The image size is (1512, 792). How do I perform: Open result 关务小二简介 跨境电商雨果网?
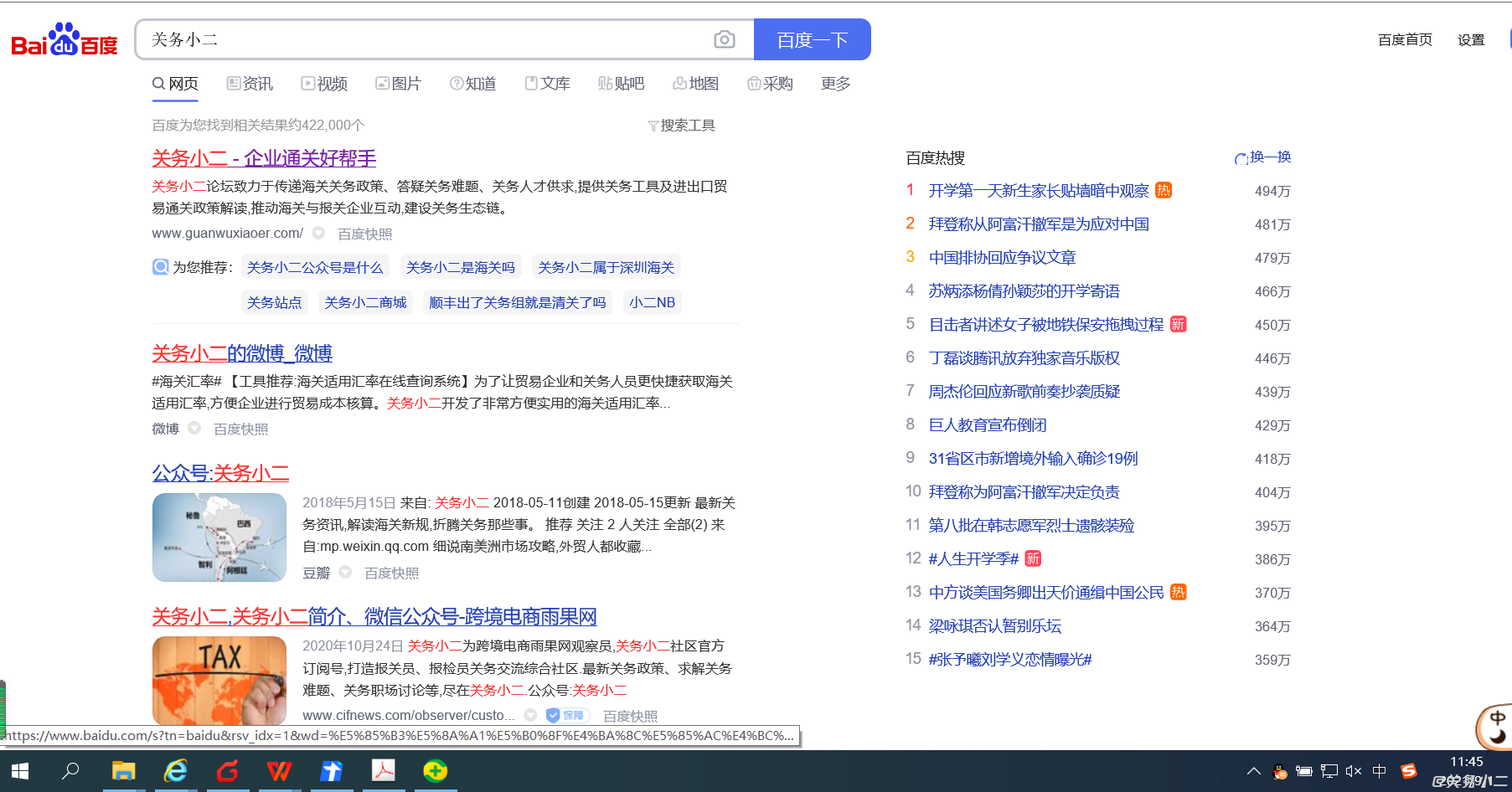coord(374,616)
